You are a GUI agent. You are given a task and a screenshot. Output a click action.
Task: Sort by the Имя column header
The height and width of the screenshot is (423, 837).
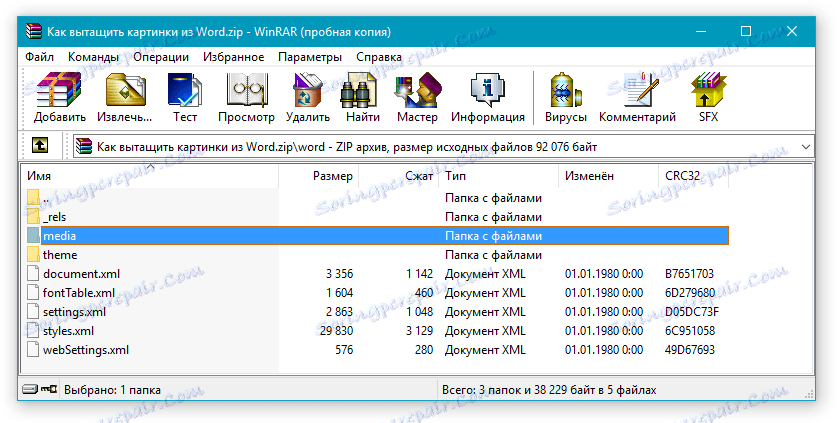point(150,176)
